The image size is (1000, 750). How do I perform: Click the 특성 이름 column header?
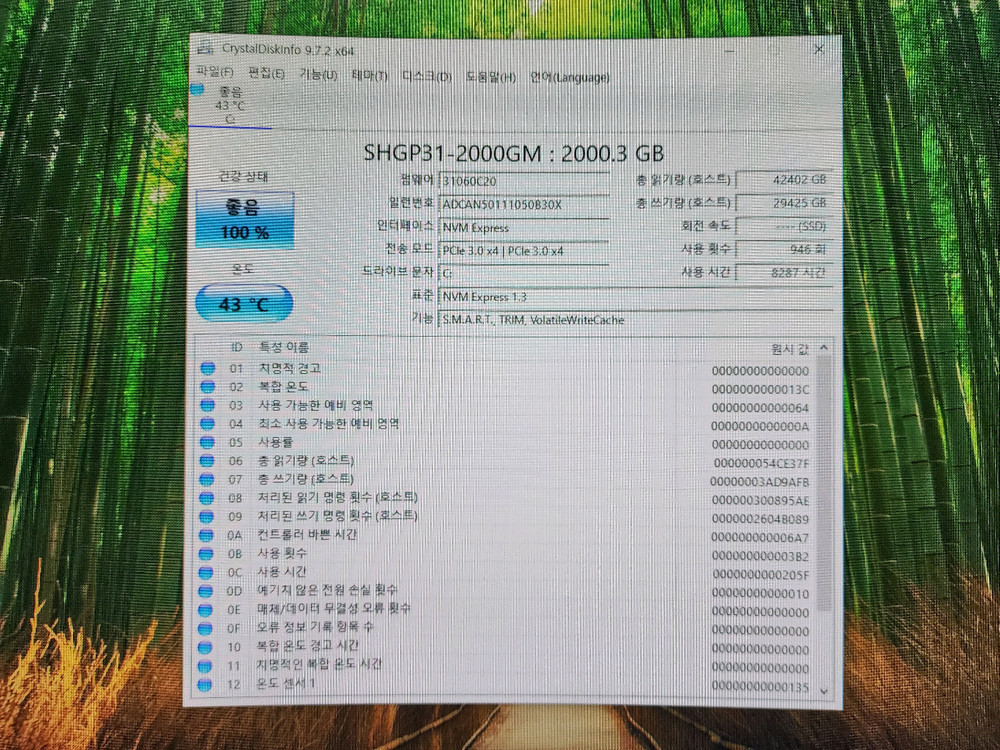click(283, 348)
